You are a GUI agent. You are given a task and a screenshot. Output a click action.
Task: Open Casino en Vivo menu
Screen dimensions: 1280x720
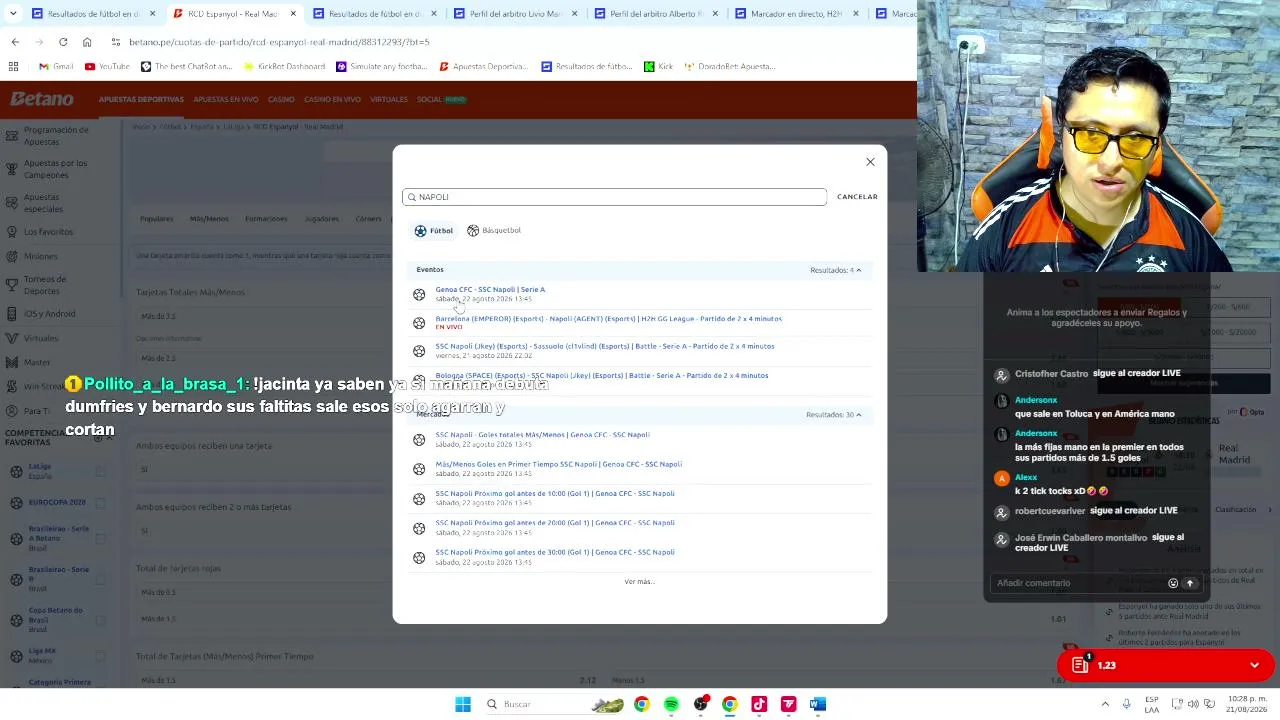[332, 100]
